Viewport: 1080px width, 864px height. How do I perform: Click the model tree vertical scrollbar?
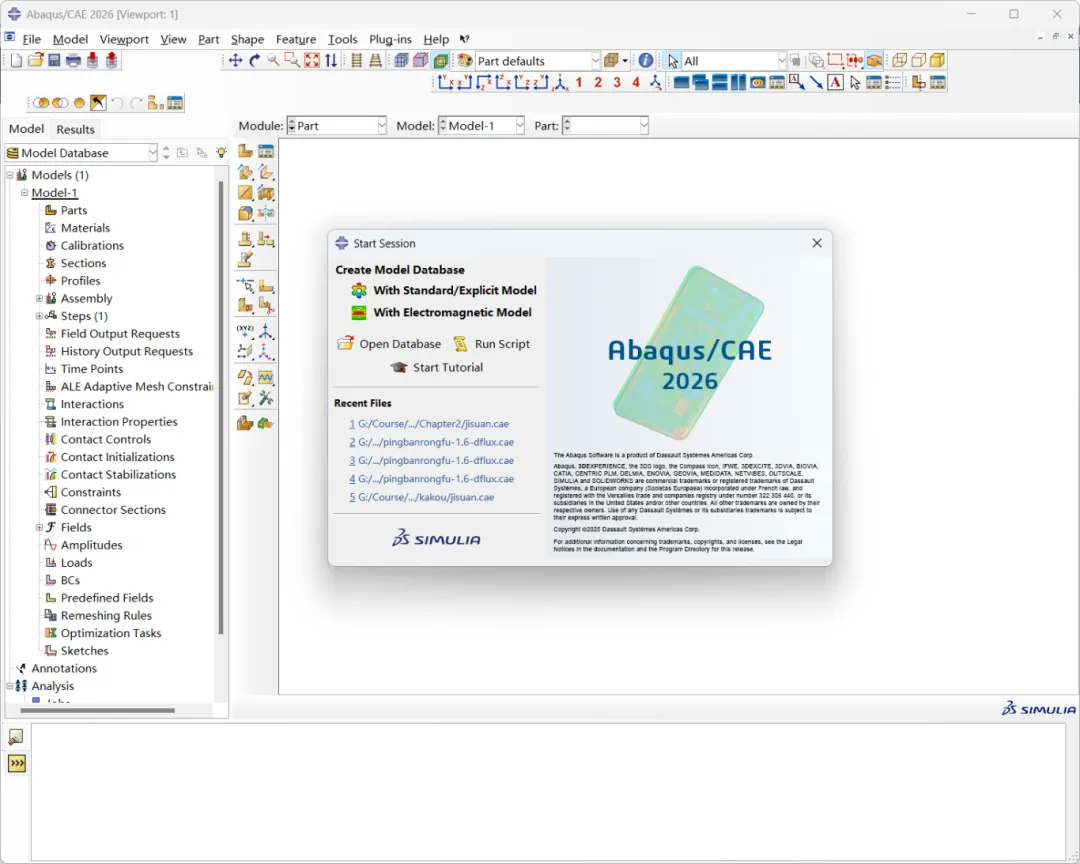(x=221, y=407)
